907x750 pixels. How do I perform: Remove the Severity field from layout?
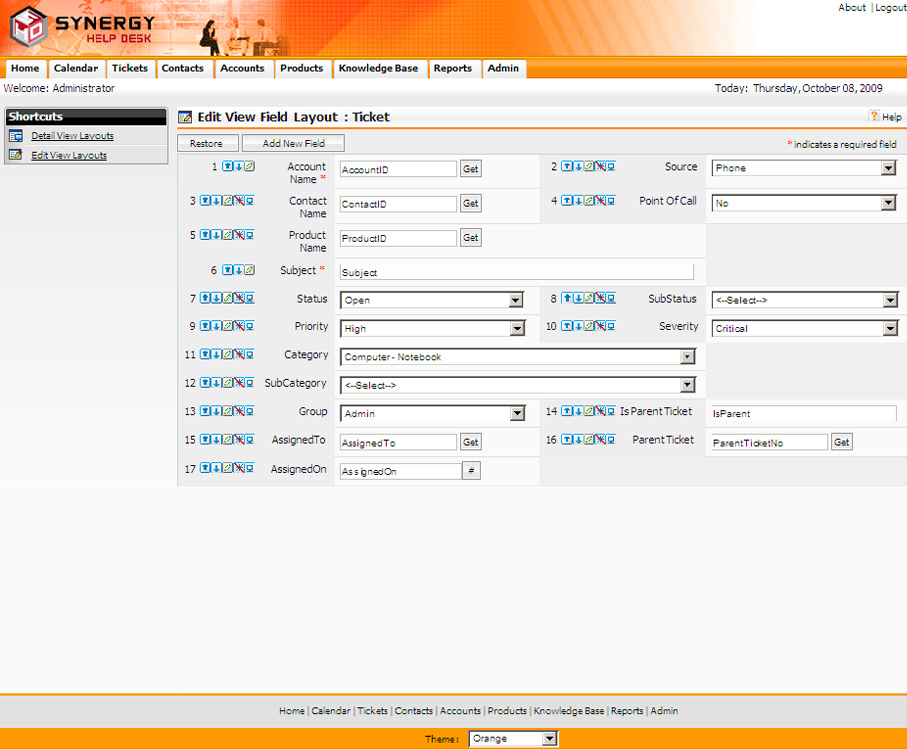click(599, 326)
